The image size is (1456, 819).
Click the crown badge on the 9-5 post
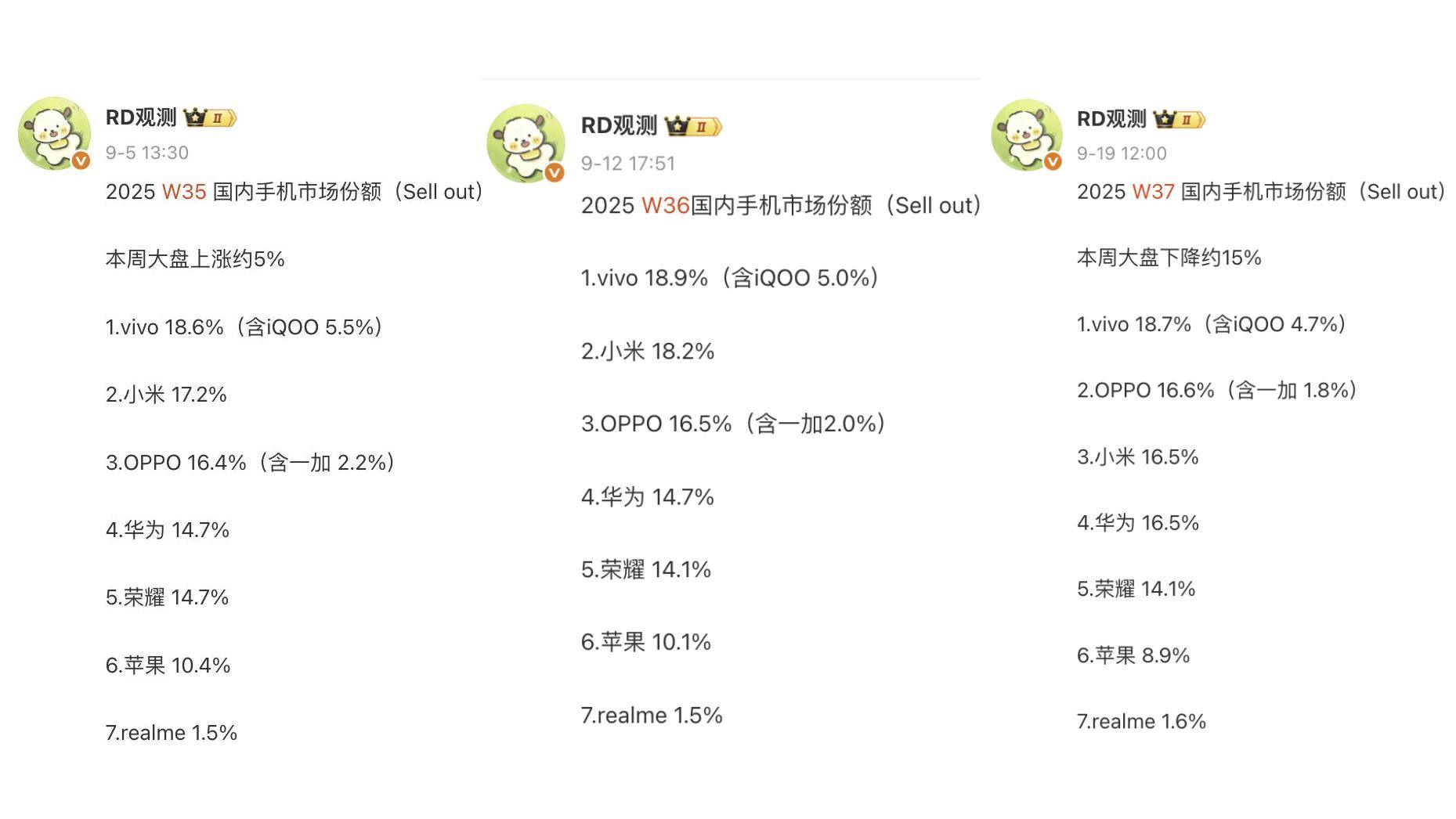click(210, 118)
